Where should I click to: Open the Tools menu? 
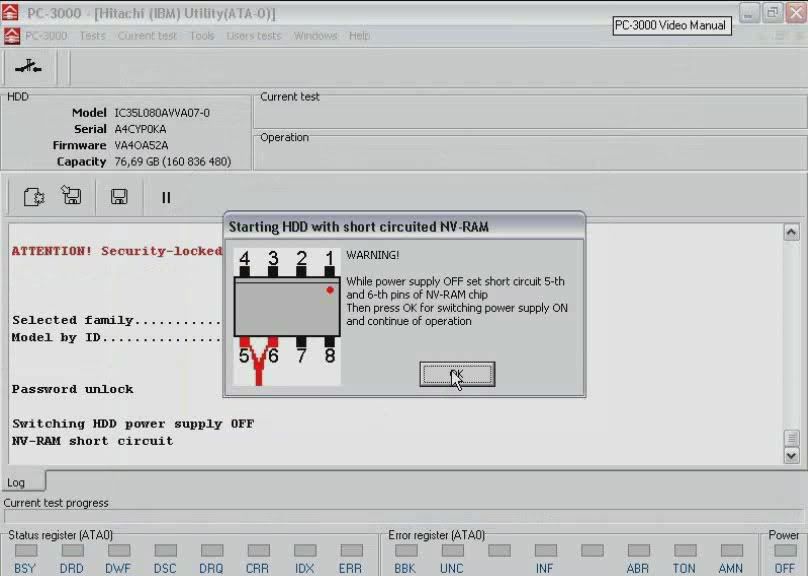coord(202,36)
